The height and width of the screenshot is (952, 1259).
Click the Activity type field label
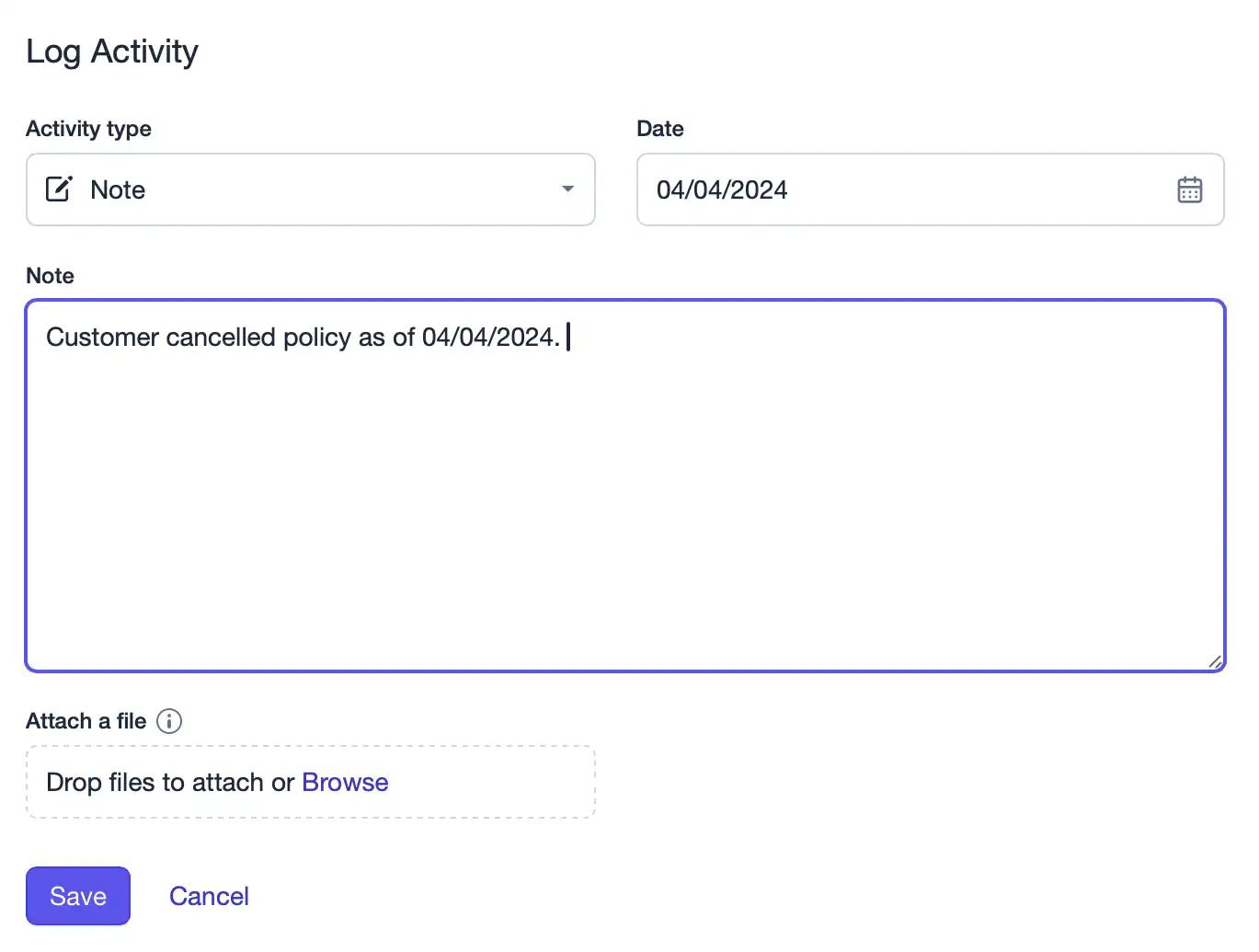[88, 129]
